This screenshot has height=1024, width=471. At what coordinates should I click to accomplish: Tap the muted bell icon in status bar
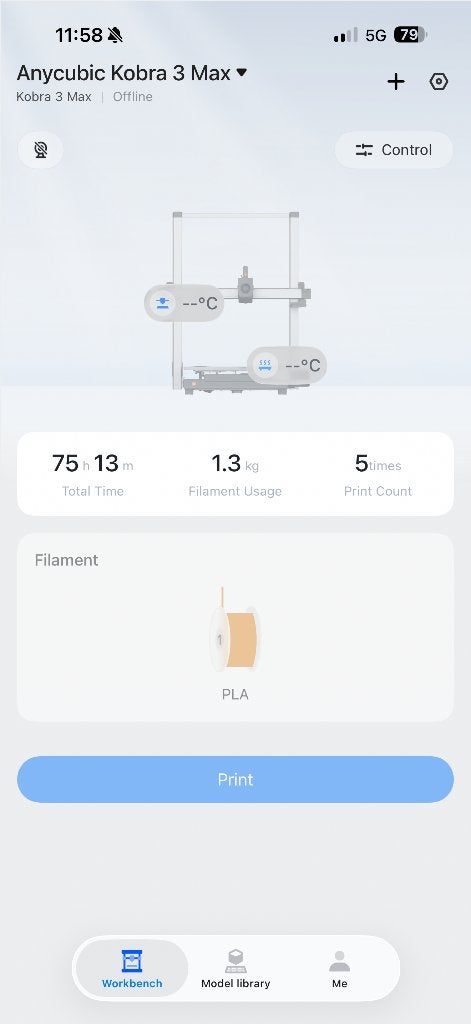pyautogui.click(x=115, y=35)
